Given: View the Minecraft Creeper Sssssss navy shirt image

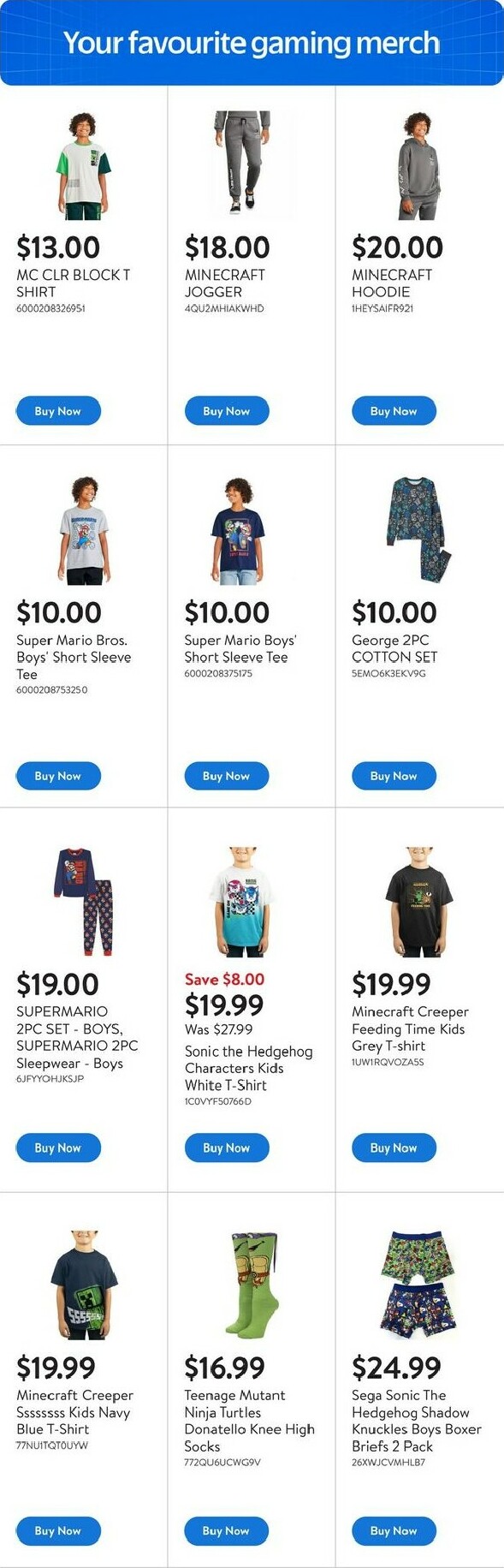Looking at the screenshot, I should tap(84, 1285).
